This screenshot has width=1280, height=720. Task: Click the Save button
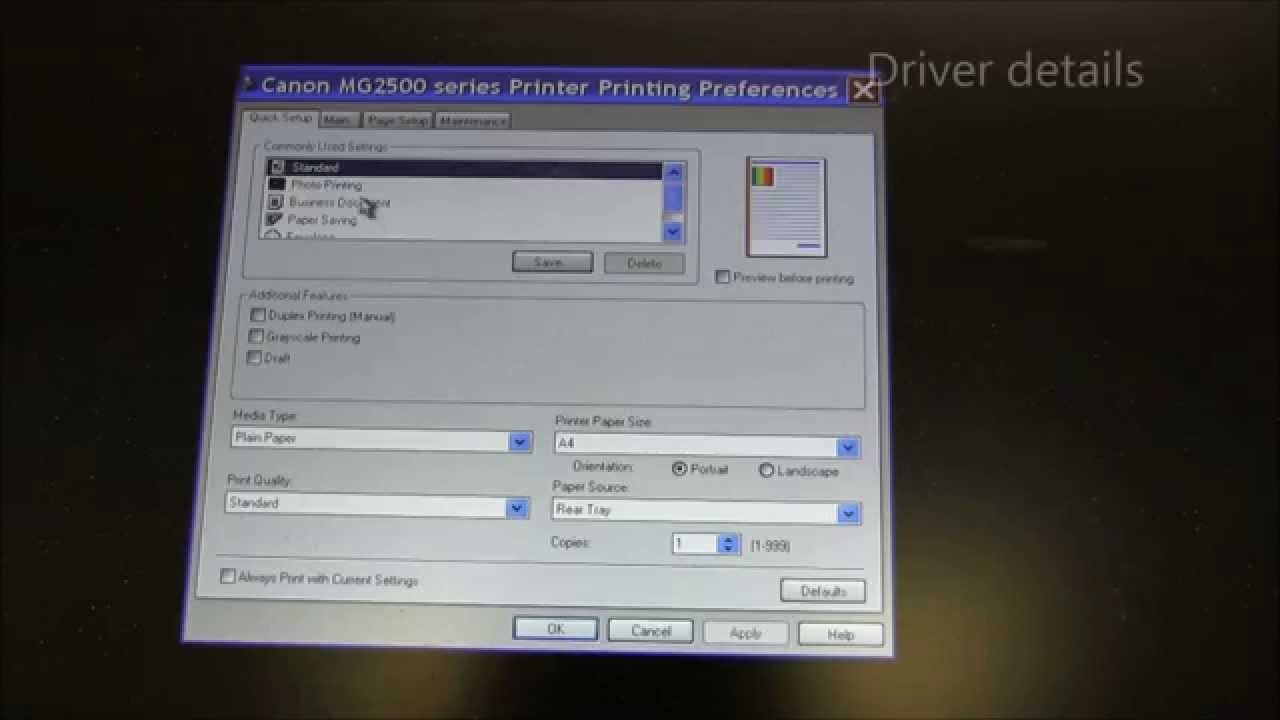(x=552, y=262)
